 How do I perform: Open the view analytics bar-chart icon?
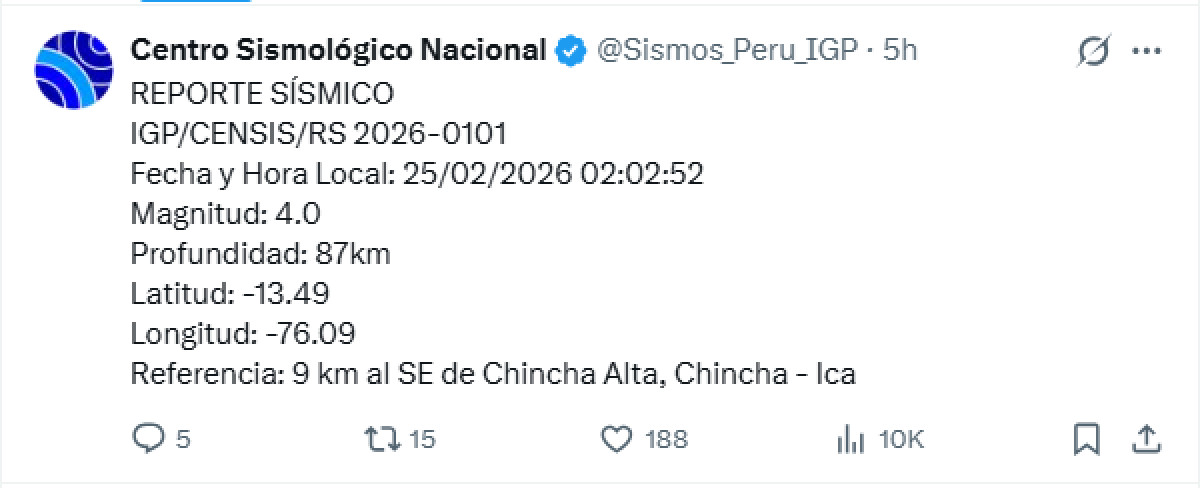(850, 438)
